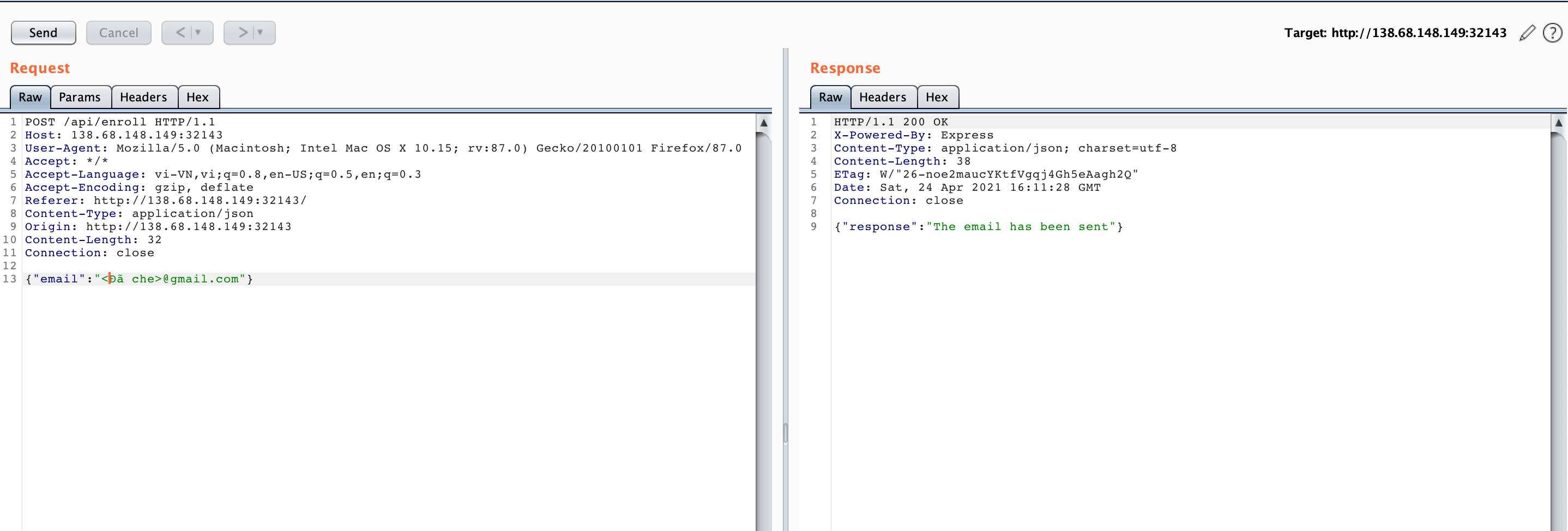Switch to the Response Headers tab
Viewport: 1568px width, 531px height.
click(883, 98)
